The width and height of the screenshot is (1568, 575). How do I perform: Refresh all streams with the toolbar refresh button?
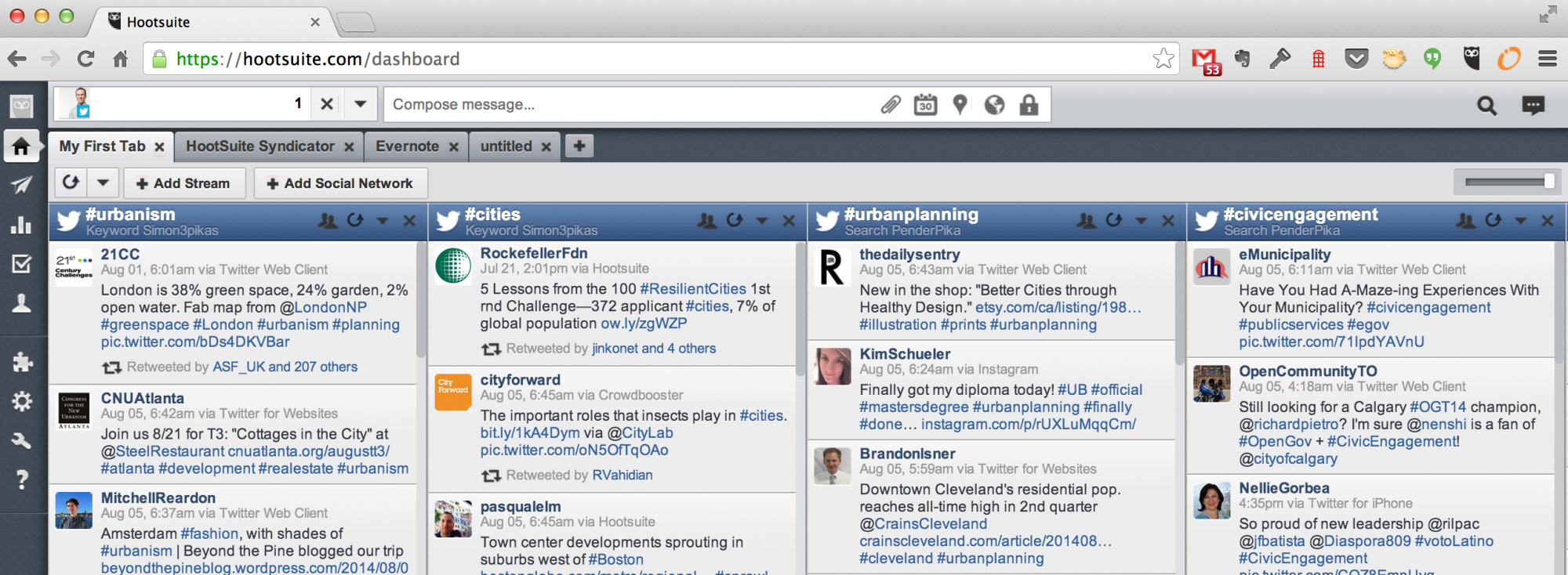[71, 183]
